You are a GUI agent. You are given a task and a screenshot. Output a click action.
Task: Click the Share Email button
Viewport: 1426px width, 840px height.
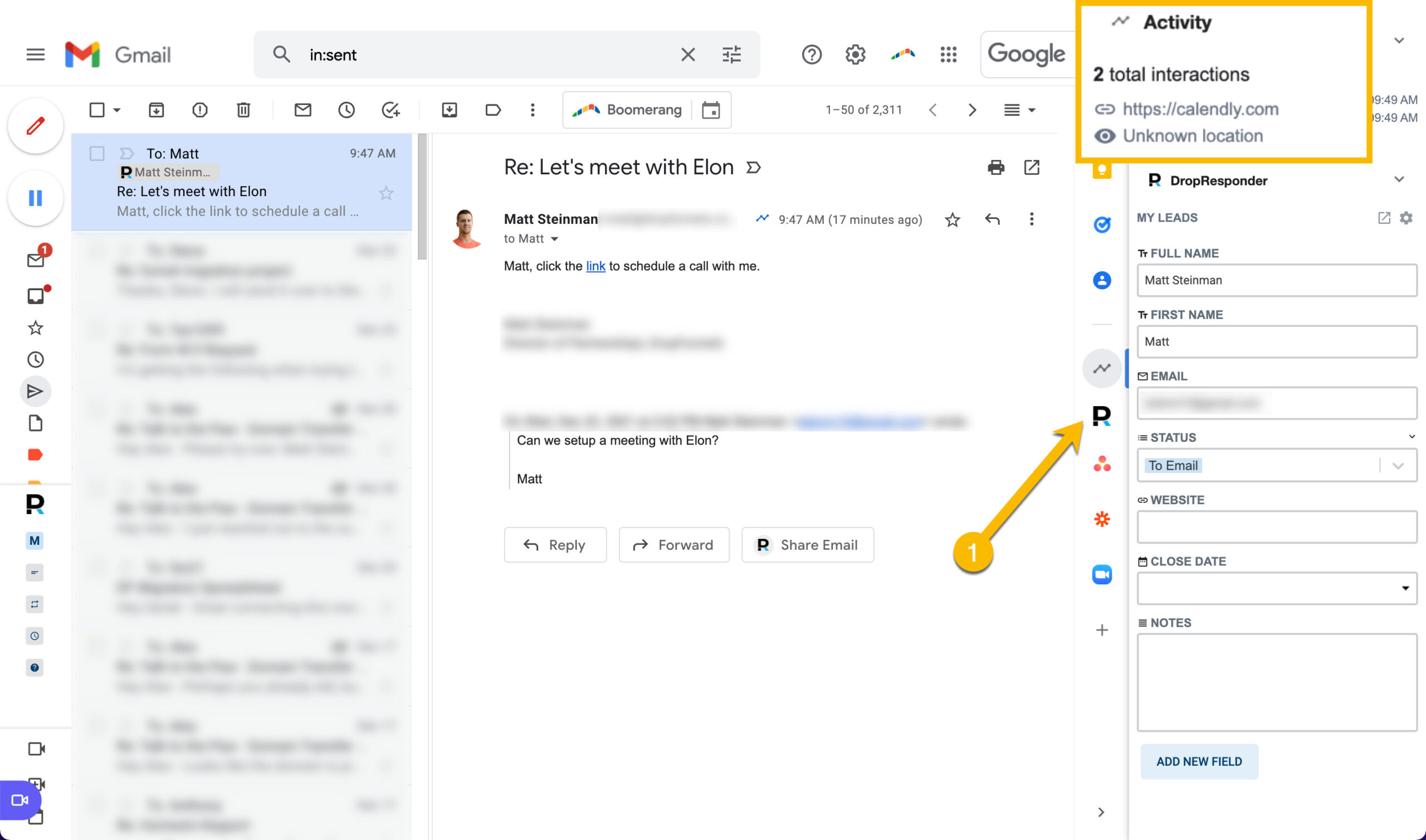click(x=808, y=545)
